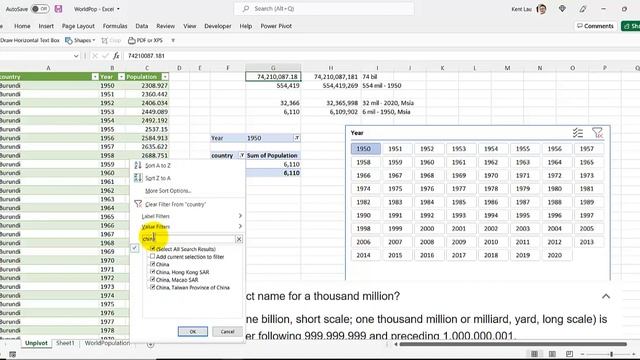Image resolution: width=640 pixels, height=360 pixels.
Task: Click the formula confirm check icon
Action: coord(105,56)
